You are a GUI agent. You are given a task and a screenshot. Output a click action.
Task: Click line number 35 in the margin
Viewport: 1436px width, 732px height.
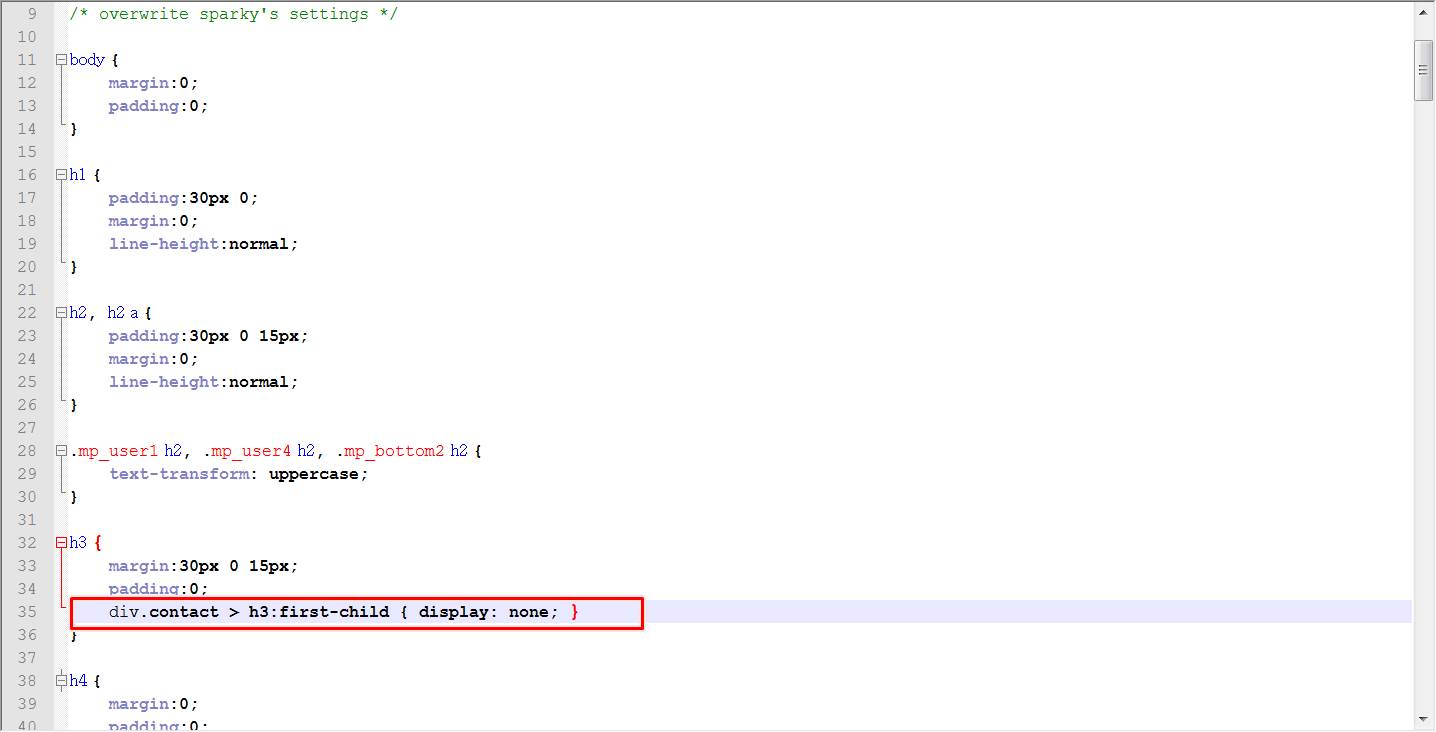(x=27, y=612)
